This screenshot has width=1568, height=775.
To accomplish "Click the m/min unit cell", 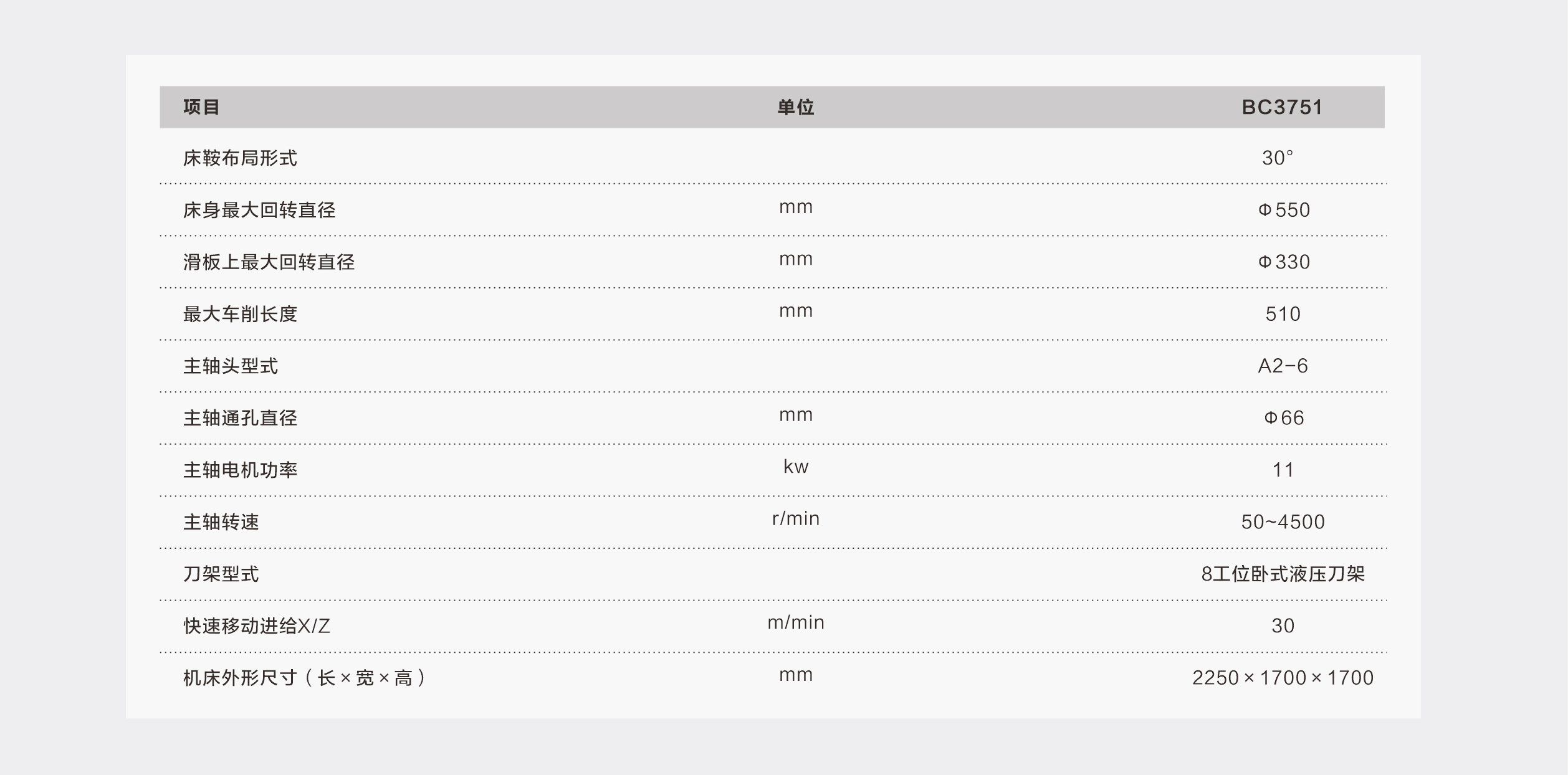I will pos(796,622).
